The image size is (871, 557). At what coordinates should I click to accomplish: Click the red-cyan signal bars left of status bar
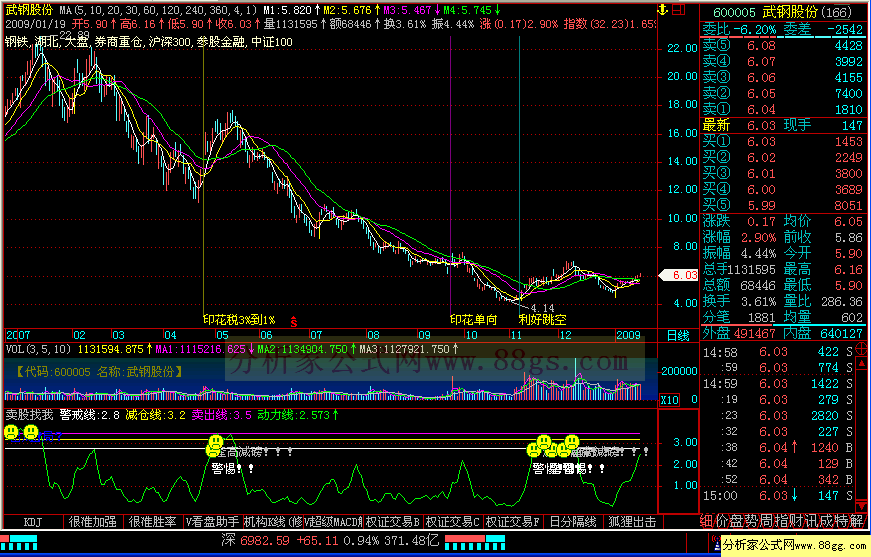coord(18,543)
